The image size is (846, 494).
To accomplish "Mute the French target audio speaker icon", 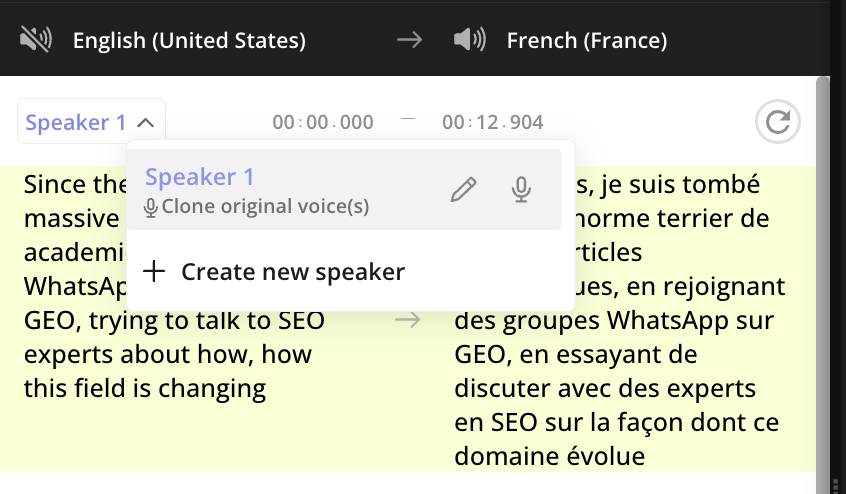I will [x=468, y=40].
